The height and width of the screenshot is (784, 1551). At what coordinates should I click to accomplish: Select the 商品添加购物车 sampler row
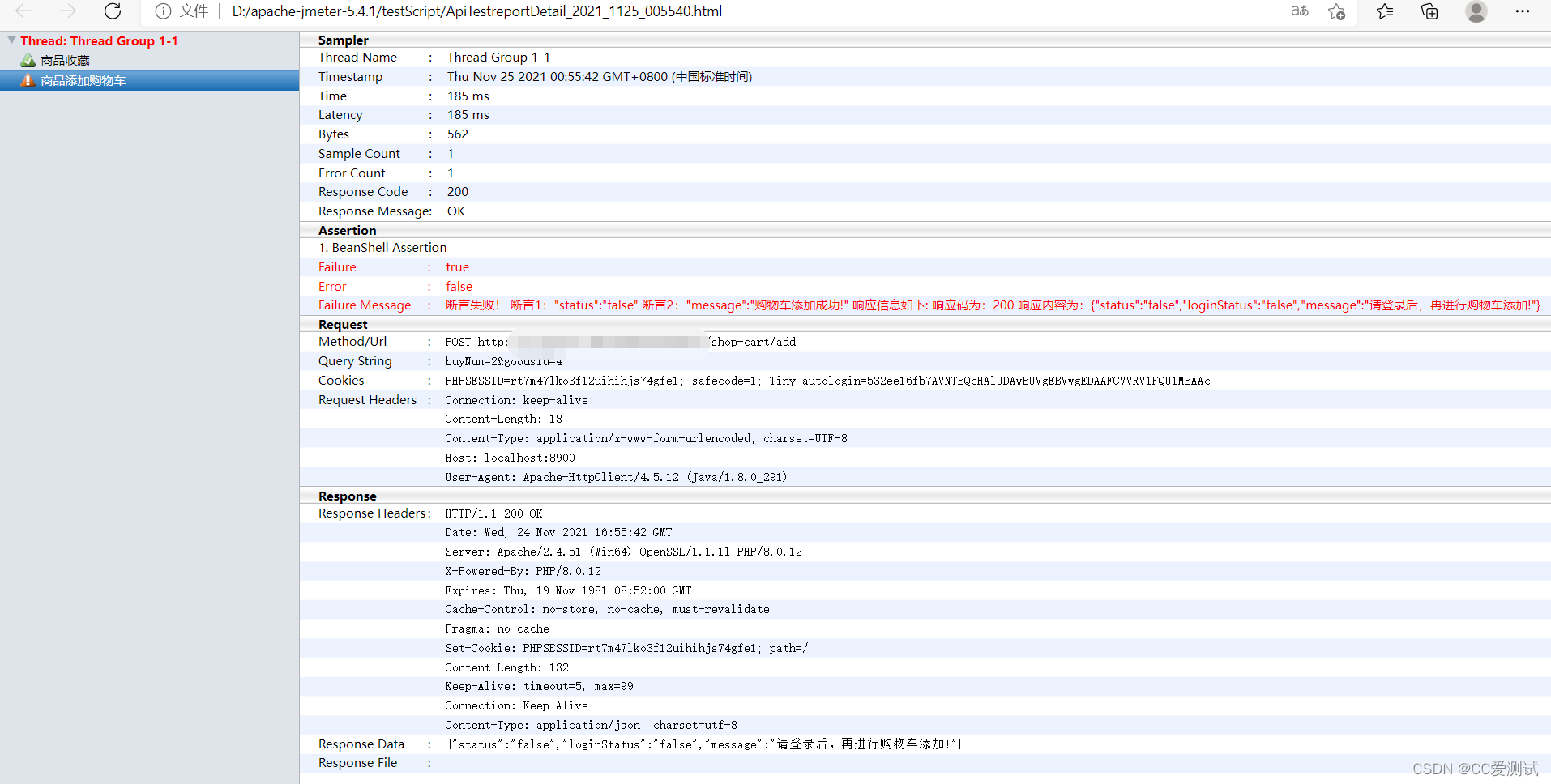[149, 81]
